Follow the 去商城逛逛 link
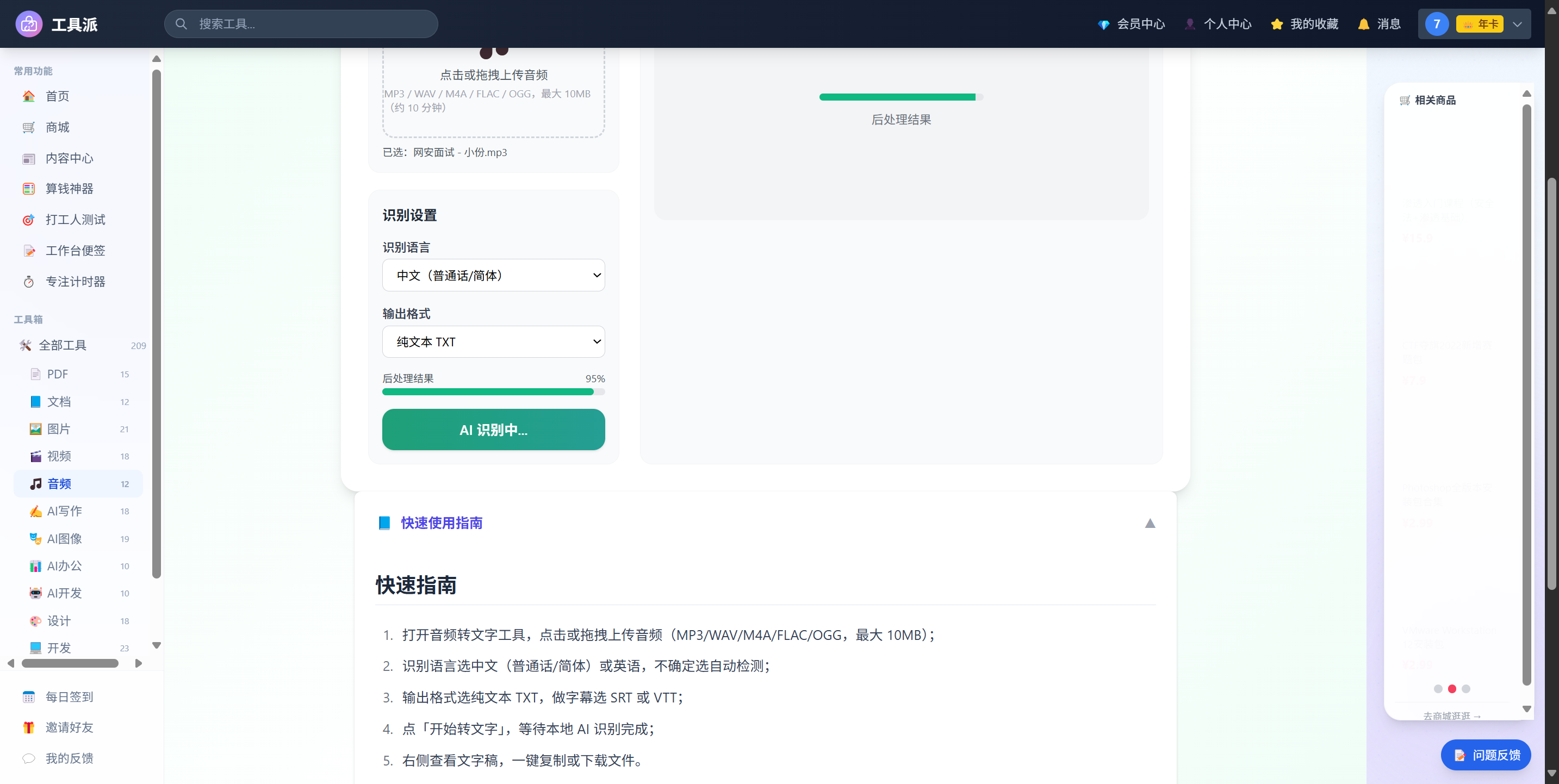The height and width of the screenshot is (784, 1559). point(1452,715)
